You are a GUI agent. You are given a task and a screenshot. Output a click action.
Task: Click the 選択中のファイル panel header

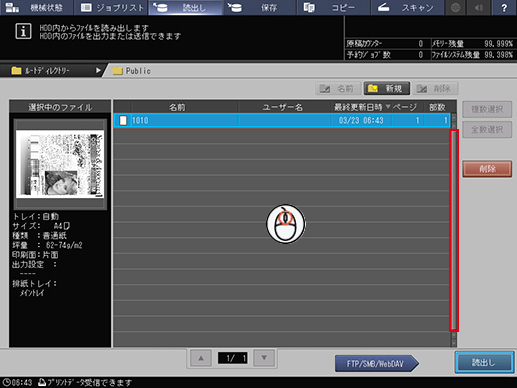60,107
